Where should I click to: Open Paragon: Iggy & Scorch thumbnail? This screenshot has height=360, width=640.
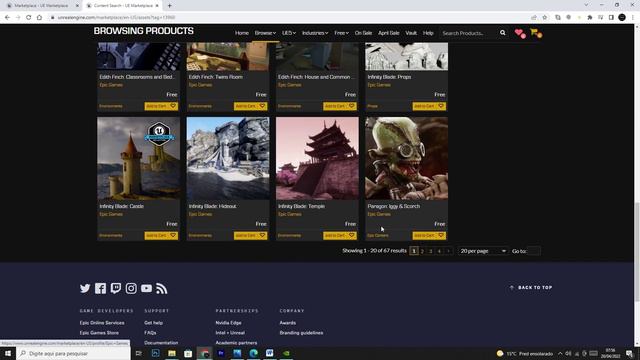tap(407, 158)
